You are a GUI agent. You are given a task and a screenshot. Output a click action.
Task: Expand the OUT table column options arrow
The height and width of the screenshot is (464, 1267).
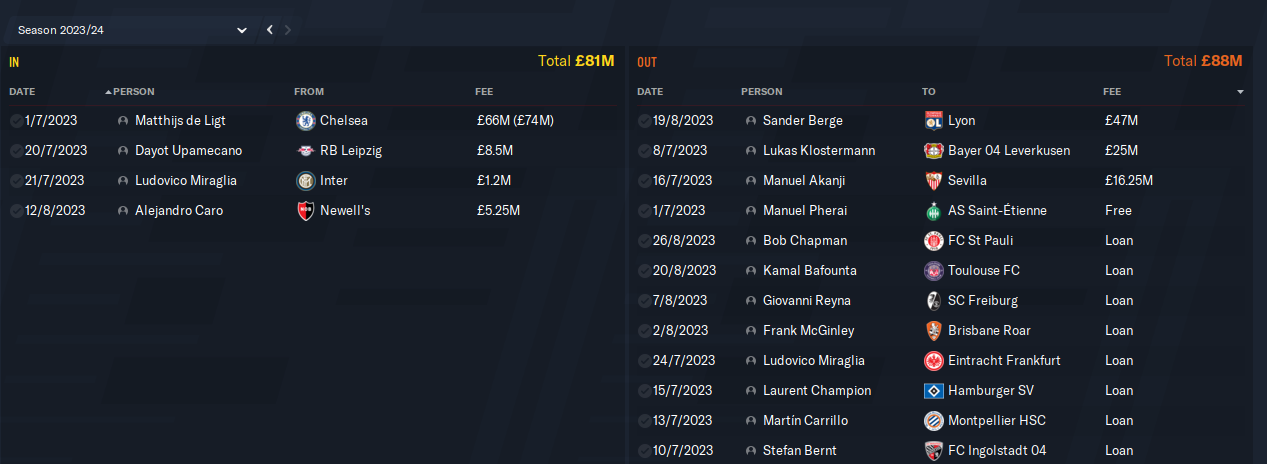[1240, 92]
